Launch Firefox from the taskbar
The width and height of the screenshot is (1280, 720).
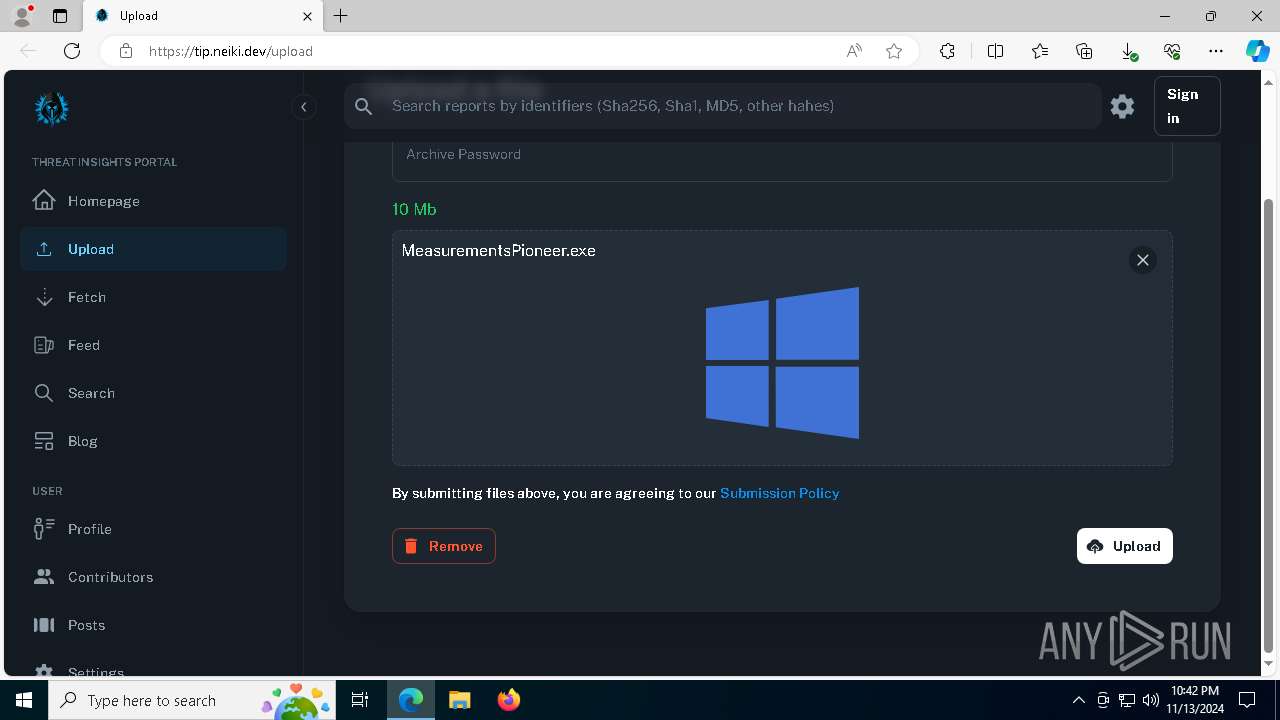point(509,700)
